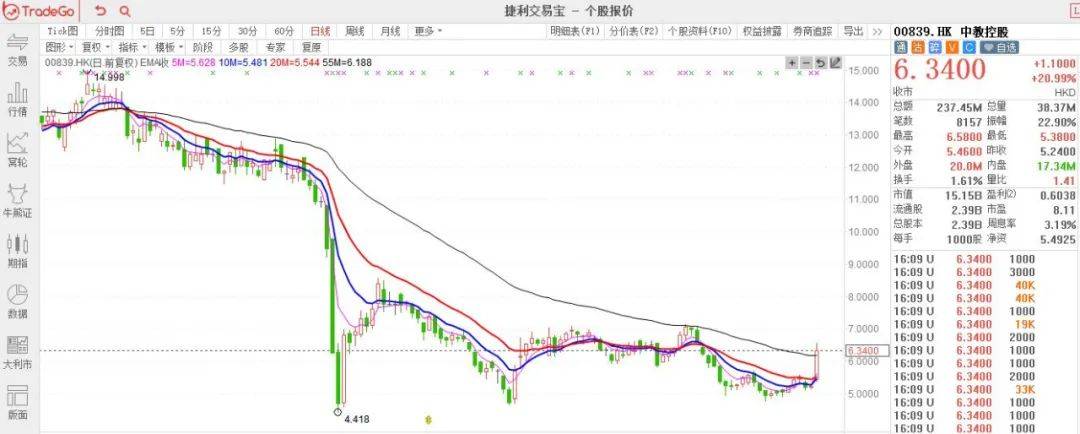The image size is (1080, 434).
Task: Open the 图形 chart type dropdown
Action: click(58, 47)
